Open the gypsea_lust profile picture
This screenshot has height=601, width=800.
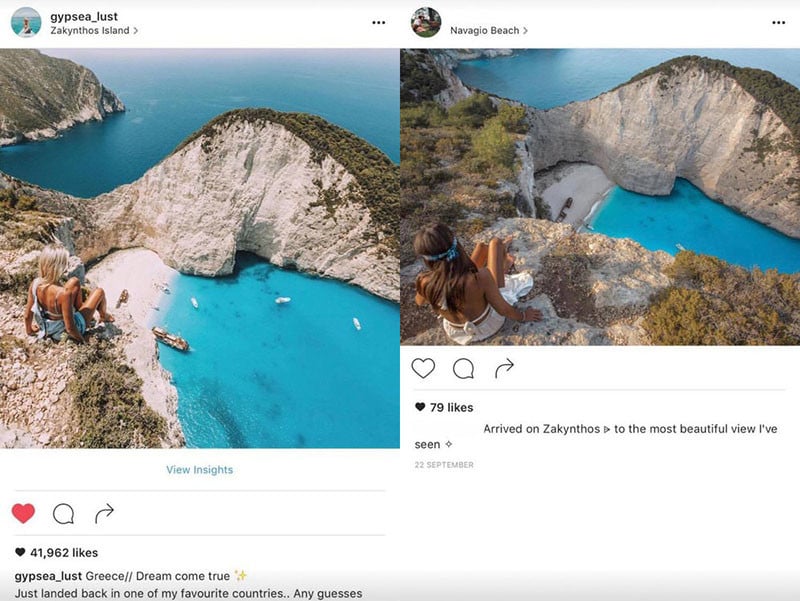[26, 22]
